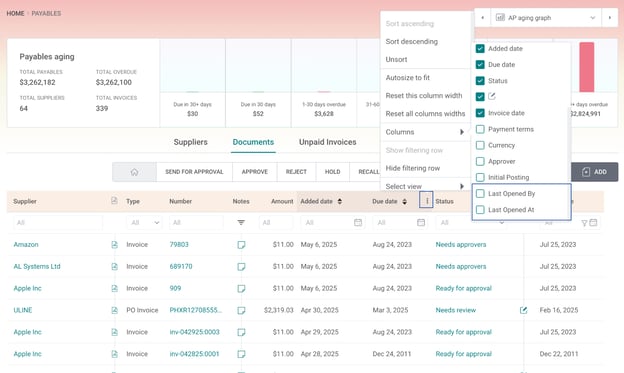Go to previous graph with left arrow
Image resolution: width=624 pixels, height=373 pixels.
click(483, 18)
